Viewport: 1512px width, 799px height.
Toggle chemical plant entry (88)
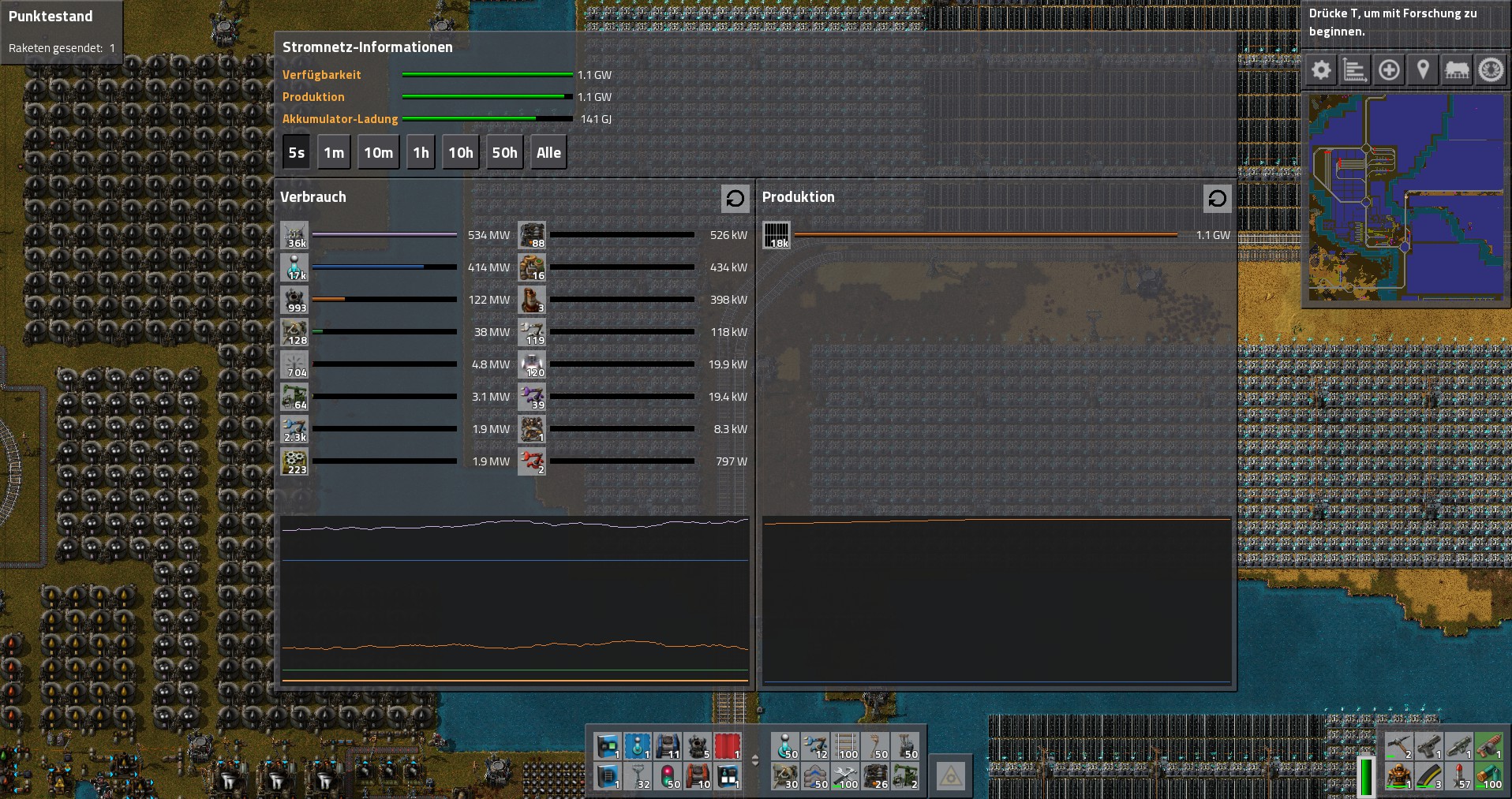[x=532, y=235]
